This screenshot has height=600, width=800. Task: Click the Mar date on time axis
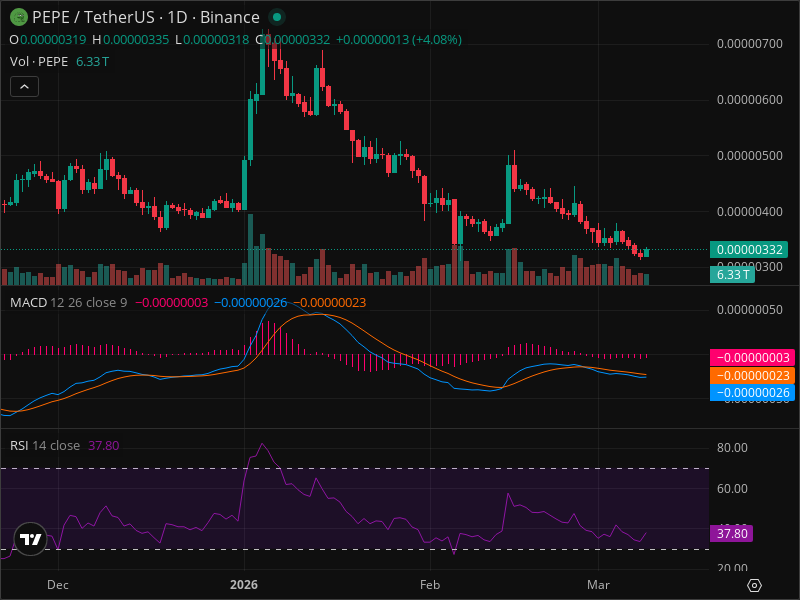[x=598, y=585]
